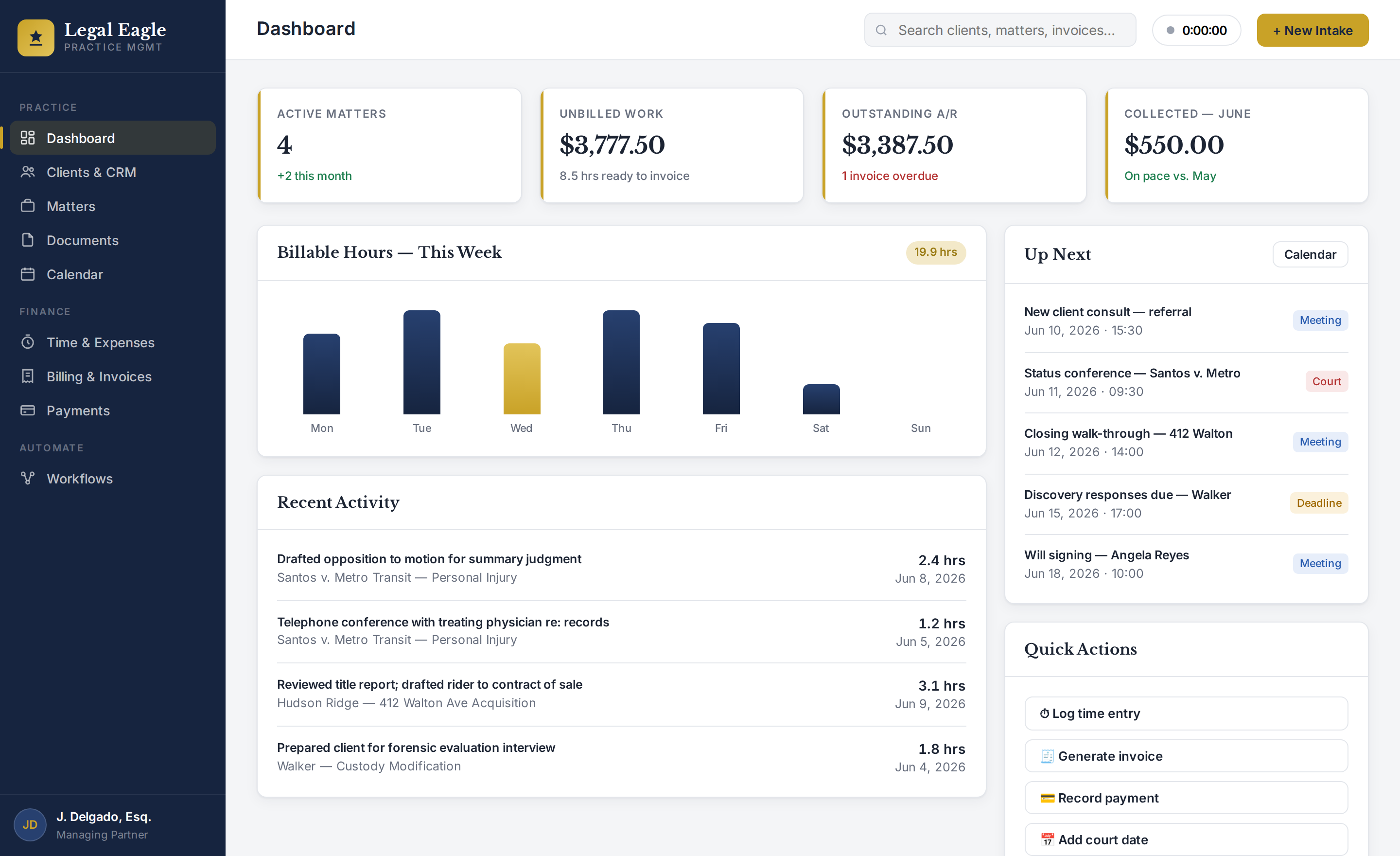
Task: Click the Payments card icon
Action: click(28, 410)
